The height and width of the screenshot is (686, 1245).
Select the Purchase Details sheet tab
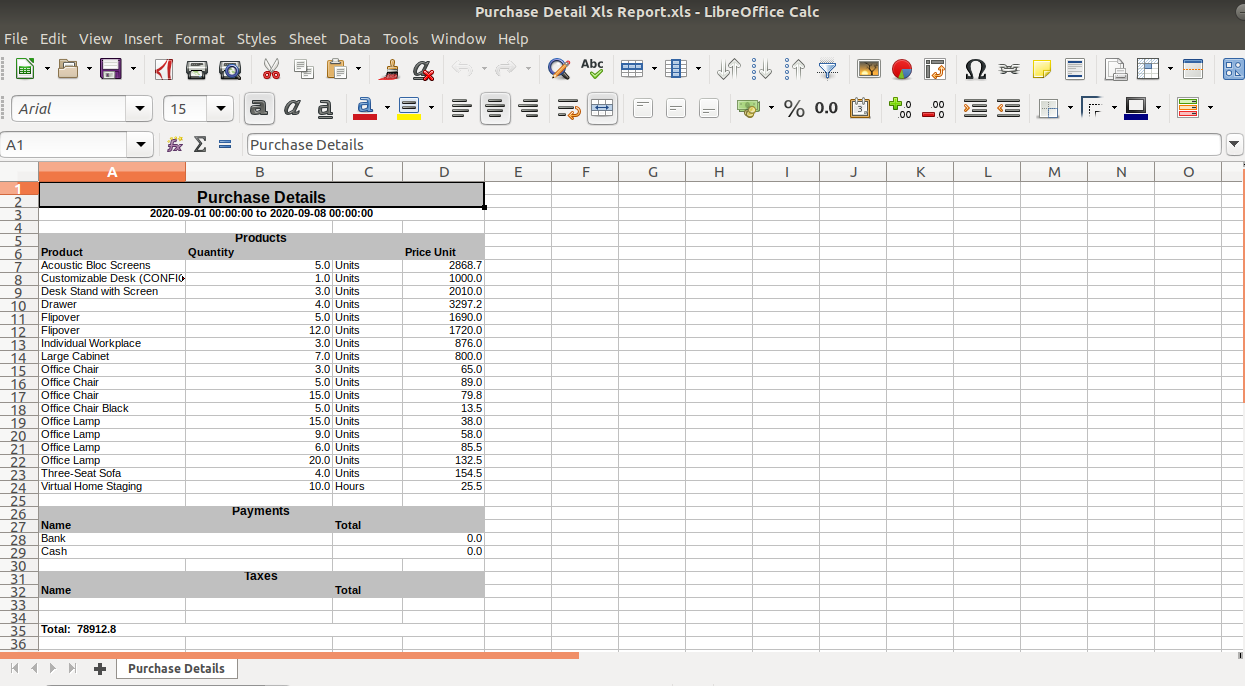(x=176, y=668)
